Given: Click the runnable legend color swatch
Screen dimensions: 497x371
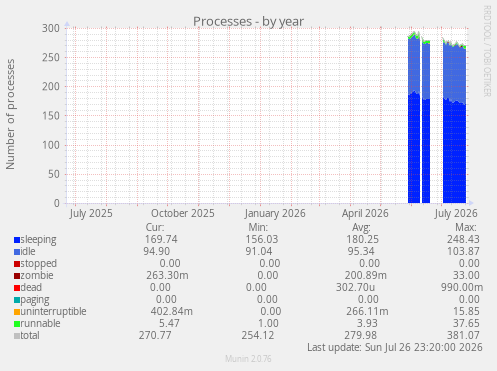Looking at the screenshot, I should [x=17, y=324].
